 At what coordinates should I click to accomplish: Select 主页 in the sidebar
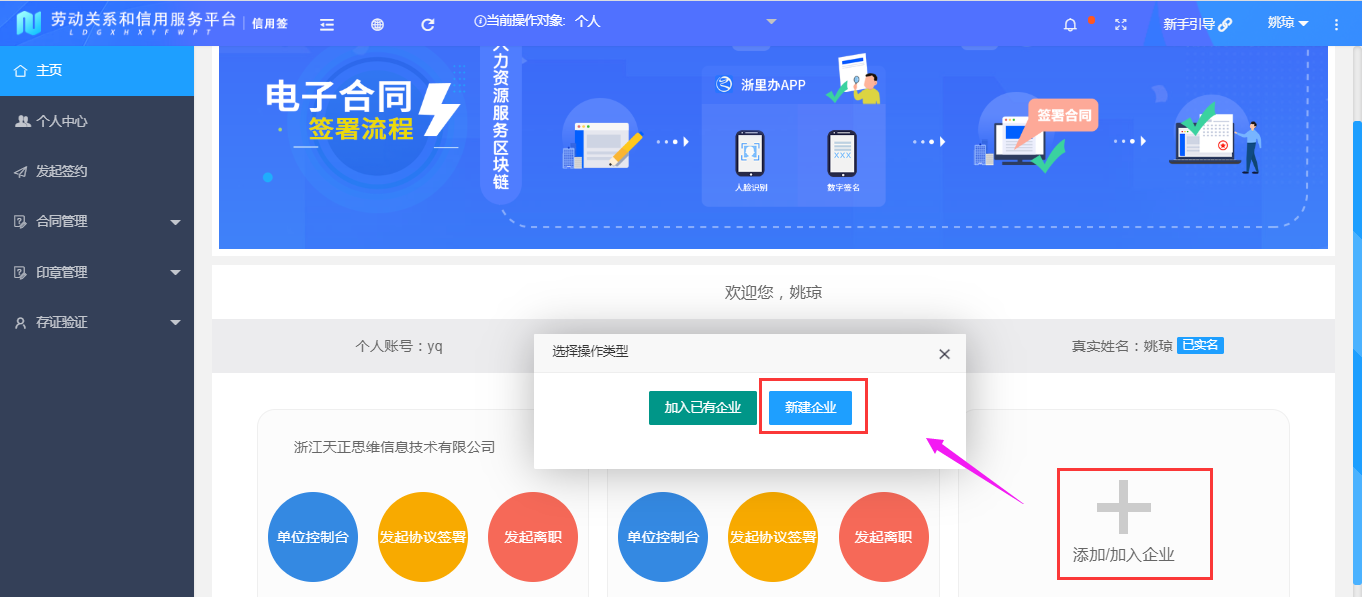(97, 70)
